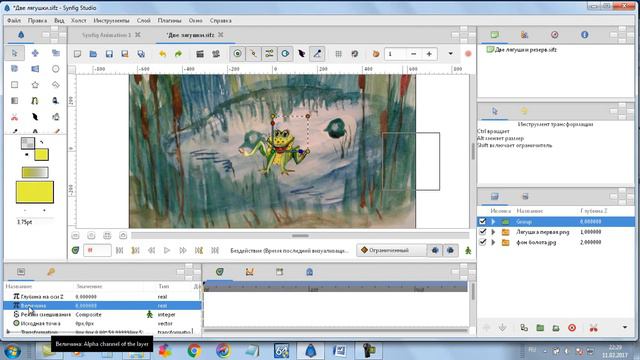Click the Save As toolbar icon
Image resolution: width=640 pixels, height=360 pixels.
pyautogui.click(x=125, y=54)
